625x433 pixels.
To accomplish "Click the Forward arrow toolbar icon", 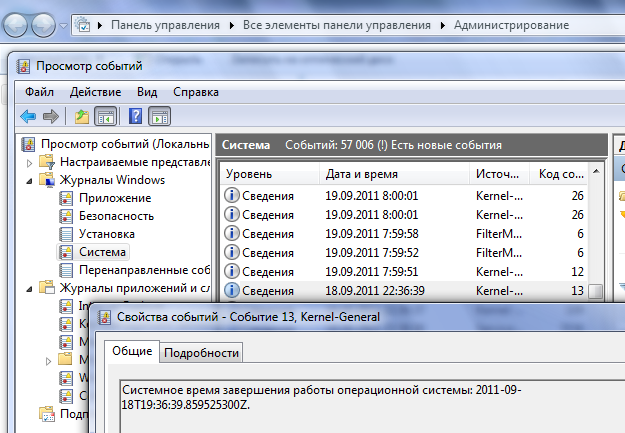I will point(50,116).
